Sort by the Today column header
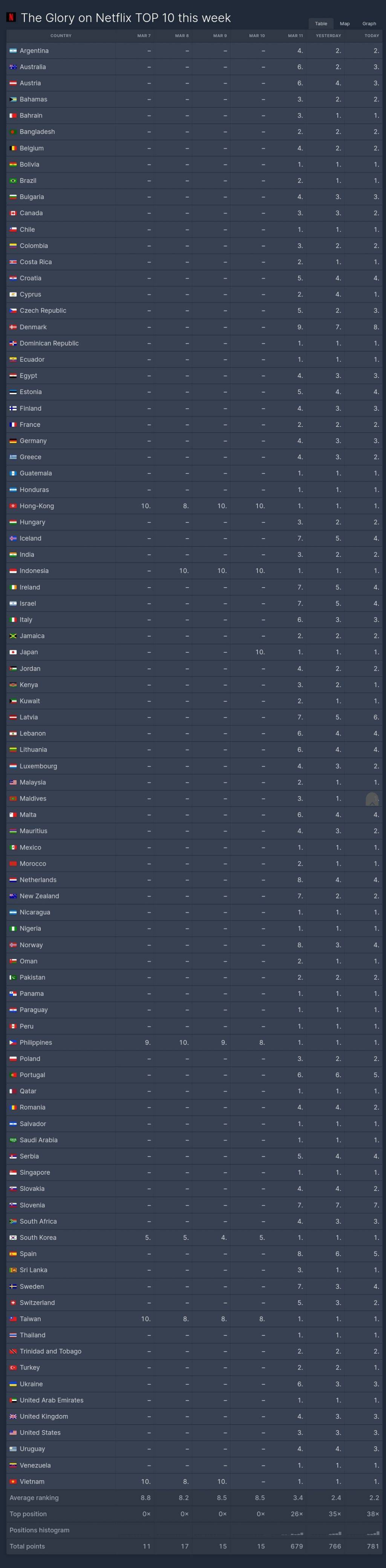Viewport: 386px width, 1568px height. pyautogui.click(x=371, y=36)
